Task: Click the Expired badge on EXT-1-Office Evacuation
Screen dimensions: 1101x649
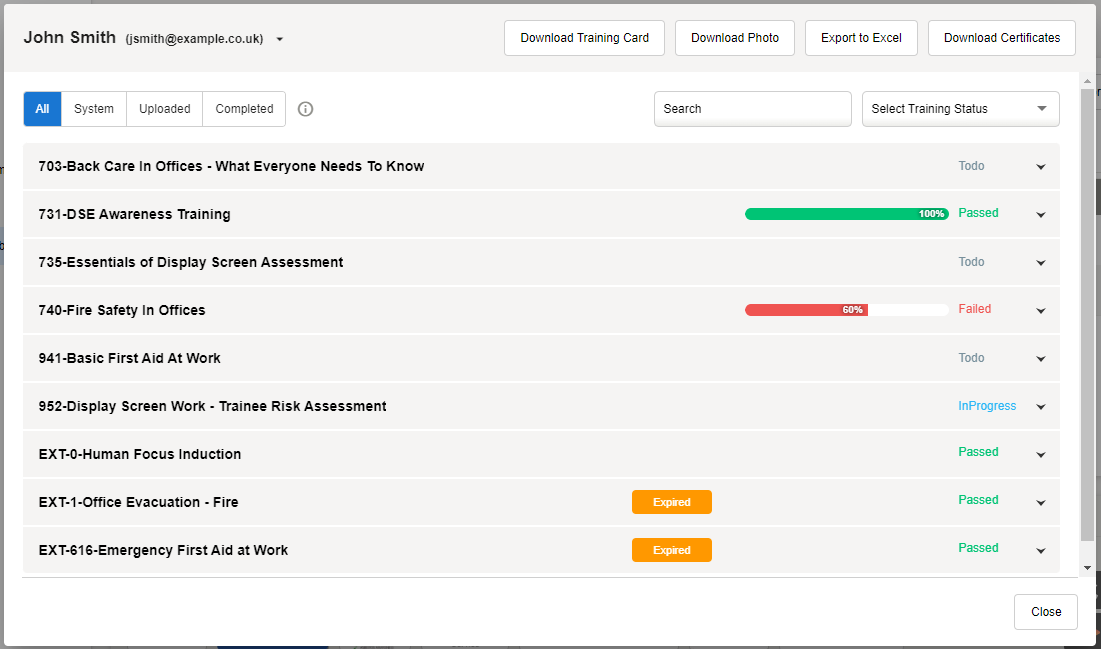Action: tap(671, 502)
